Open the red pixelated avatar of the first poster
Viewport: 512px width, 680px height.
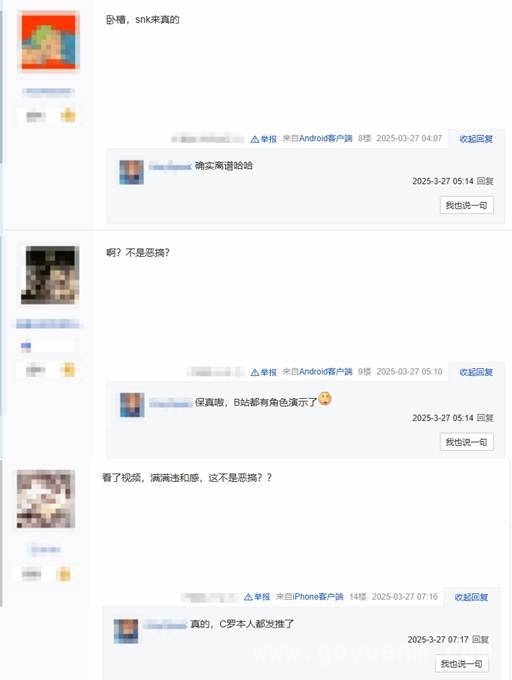click(x=49, y=41)
